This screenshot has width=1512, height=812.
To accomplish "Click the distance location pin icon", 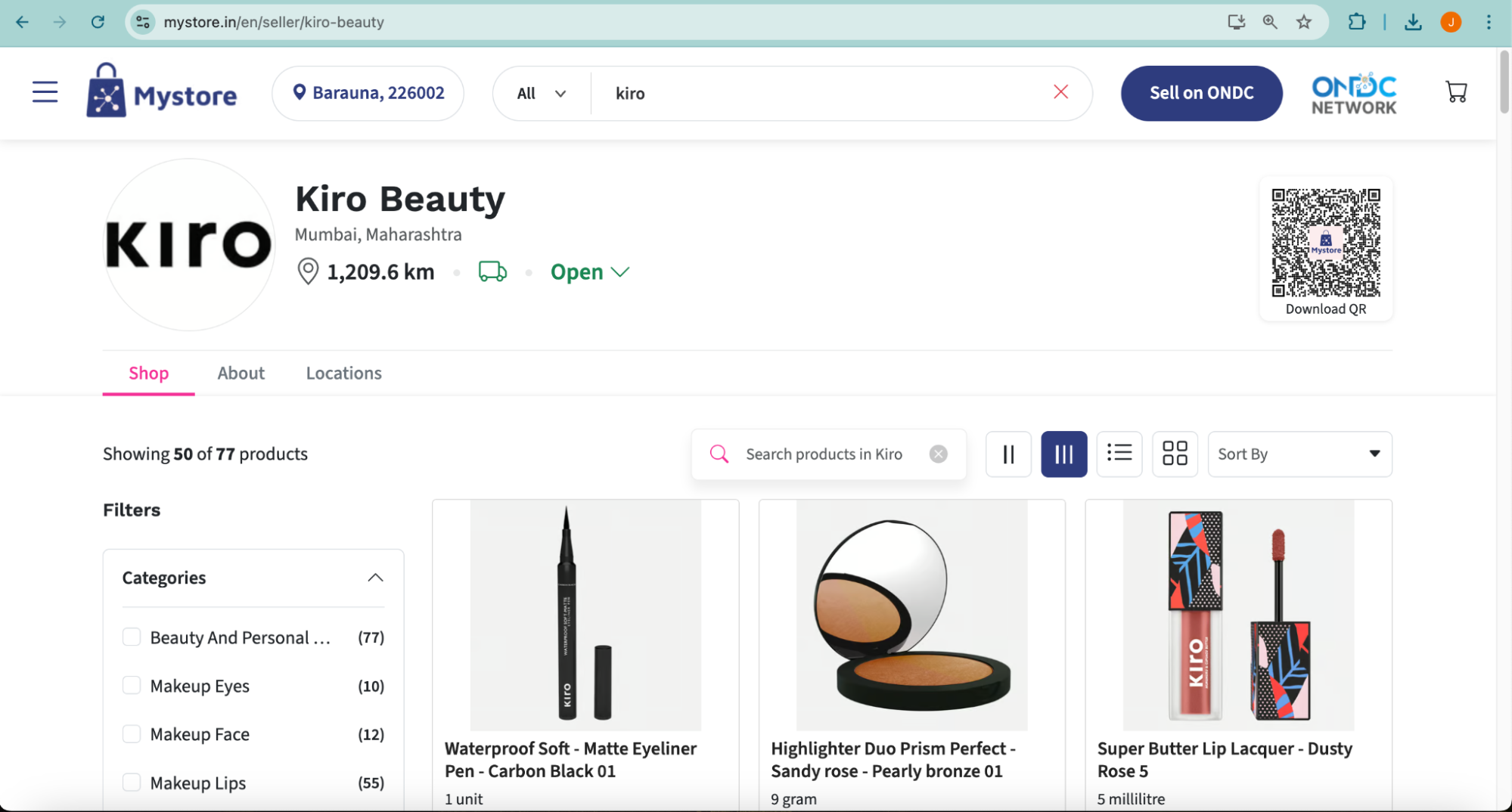I will point(308,271).
